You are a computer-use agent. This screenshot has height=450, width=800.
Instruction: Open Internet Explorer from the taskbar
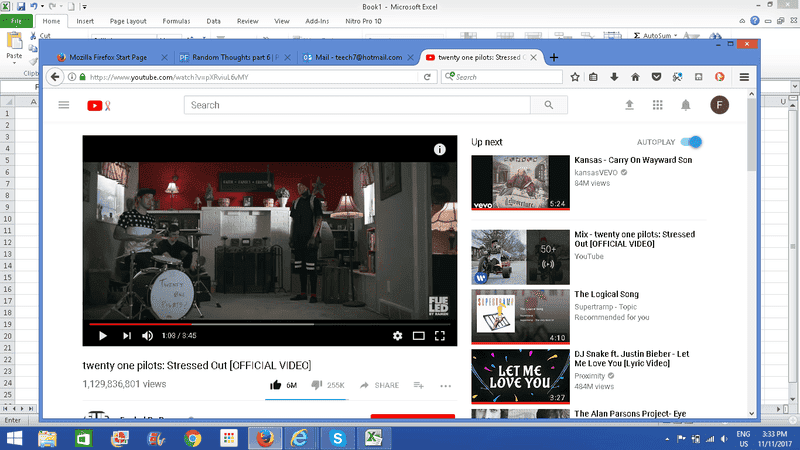click(x=299, y=438)
